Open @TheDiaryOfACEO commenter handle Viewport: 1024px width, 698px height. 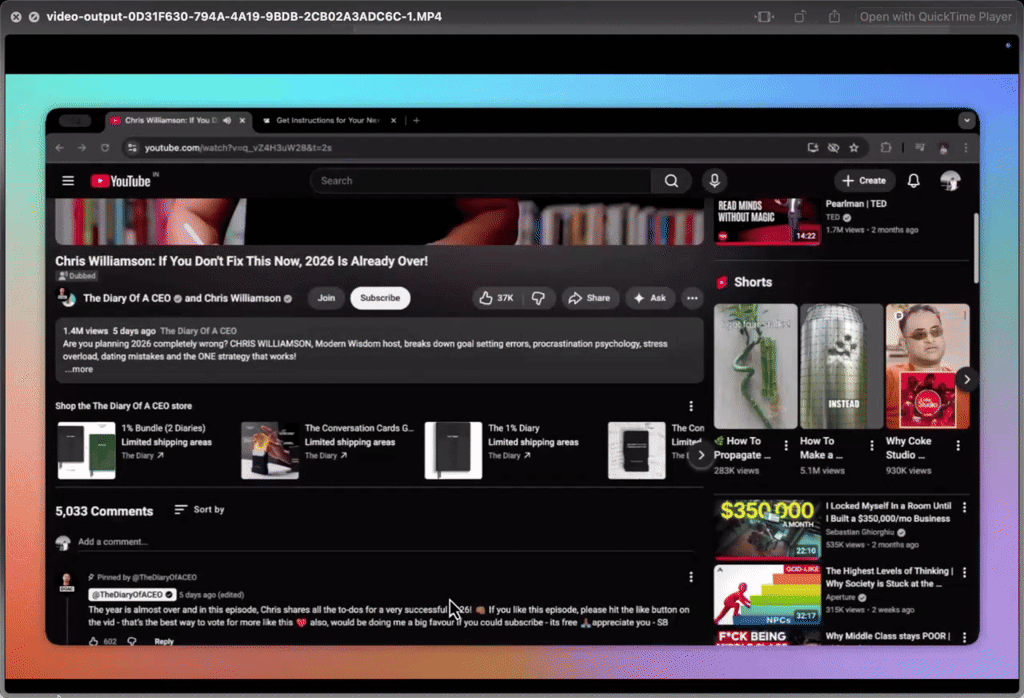pos(132,595)
